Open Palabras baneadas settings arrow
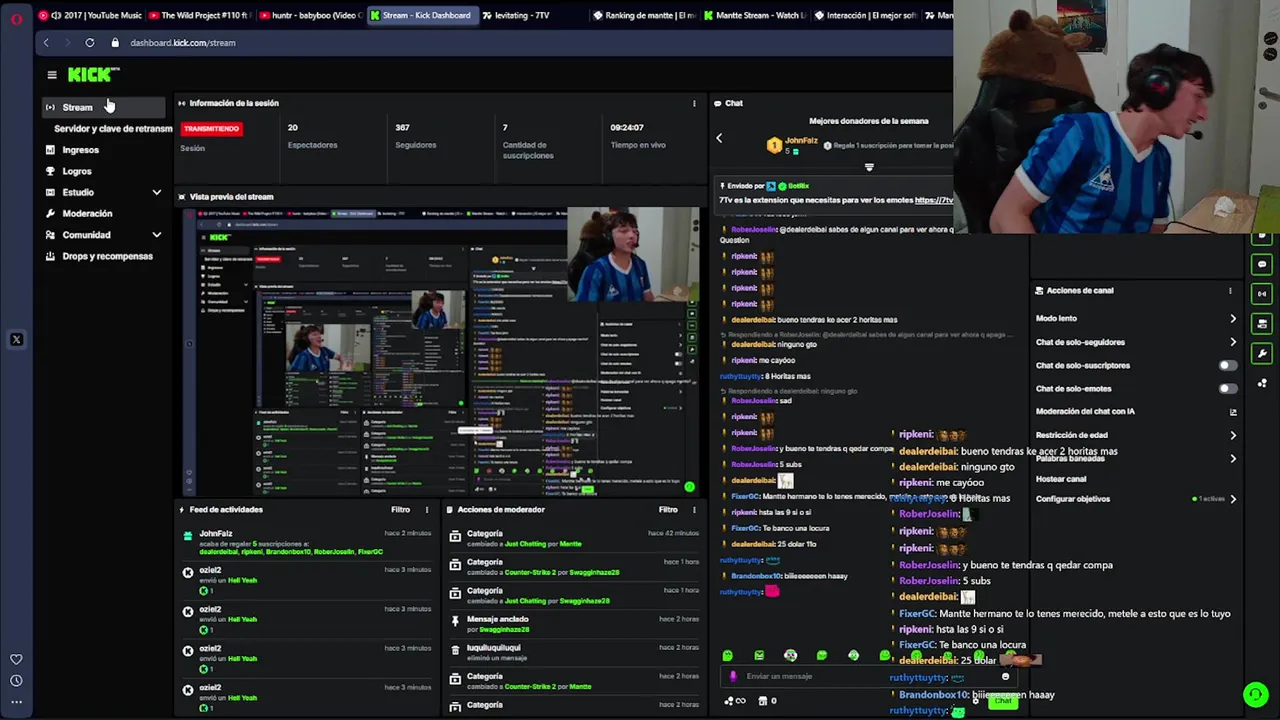 [1233, 459]
